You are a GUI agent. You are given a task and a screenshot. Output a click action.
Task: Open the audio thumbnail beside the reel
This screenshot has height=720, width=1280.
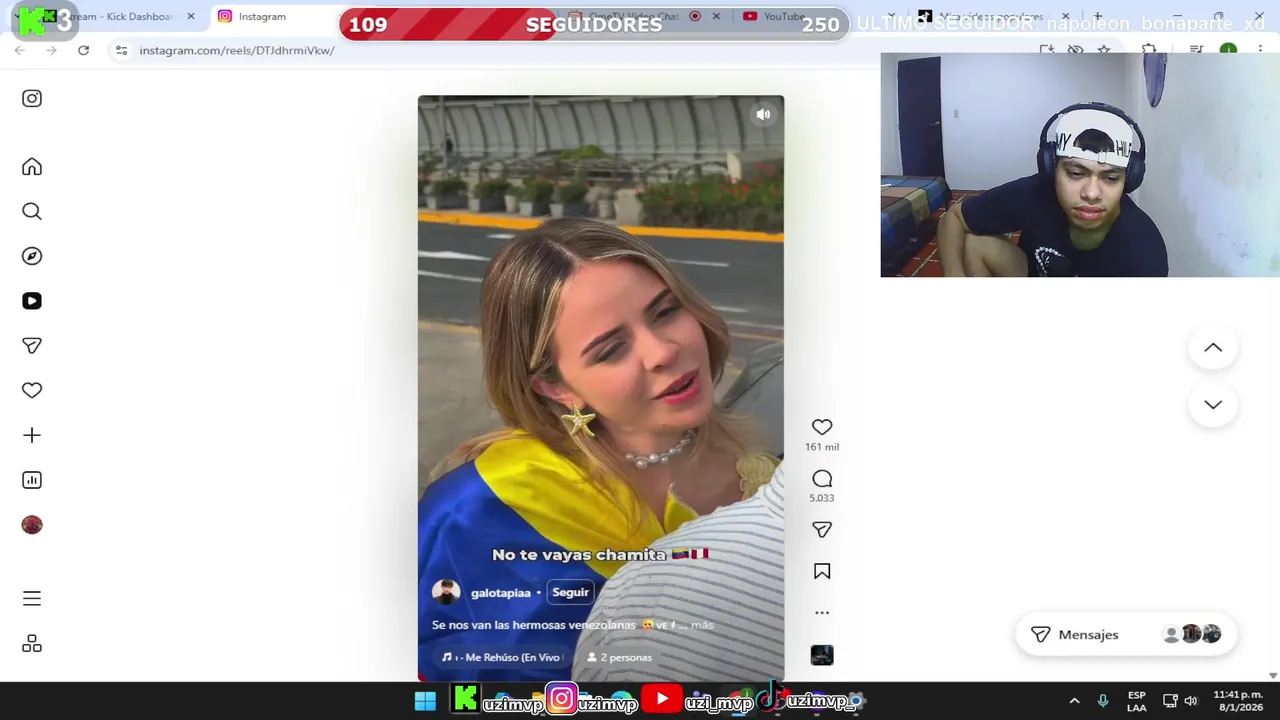click(822, 655)
